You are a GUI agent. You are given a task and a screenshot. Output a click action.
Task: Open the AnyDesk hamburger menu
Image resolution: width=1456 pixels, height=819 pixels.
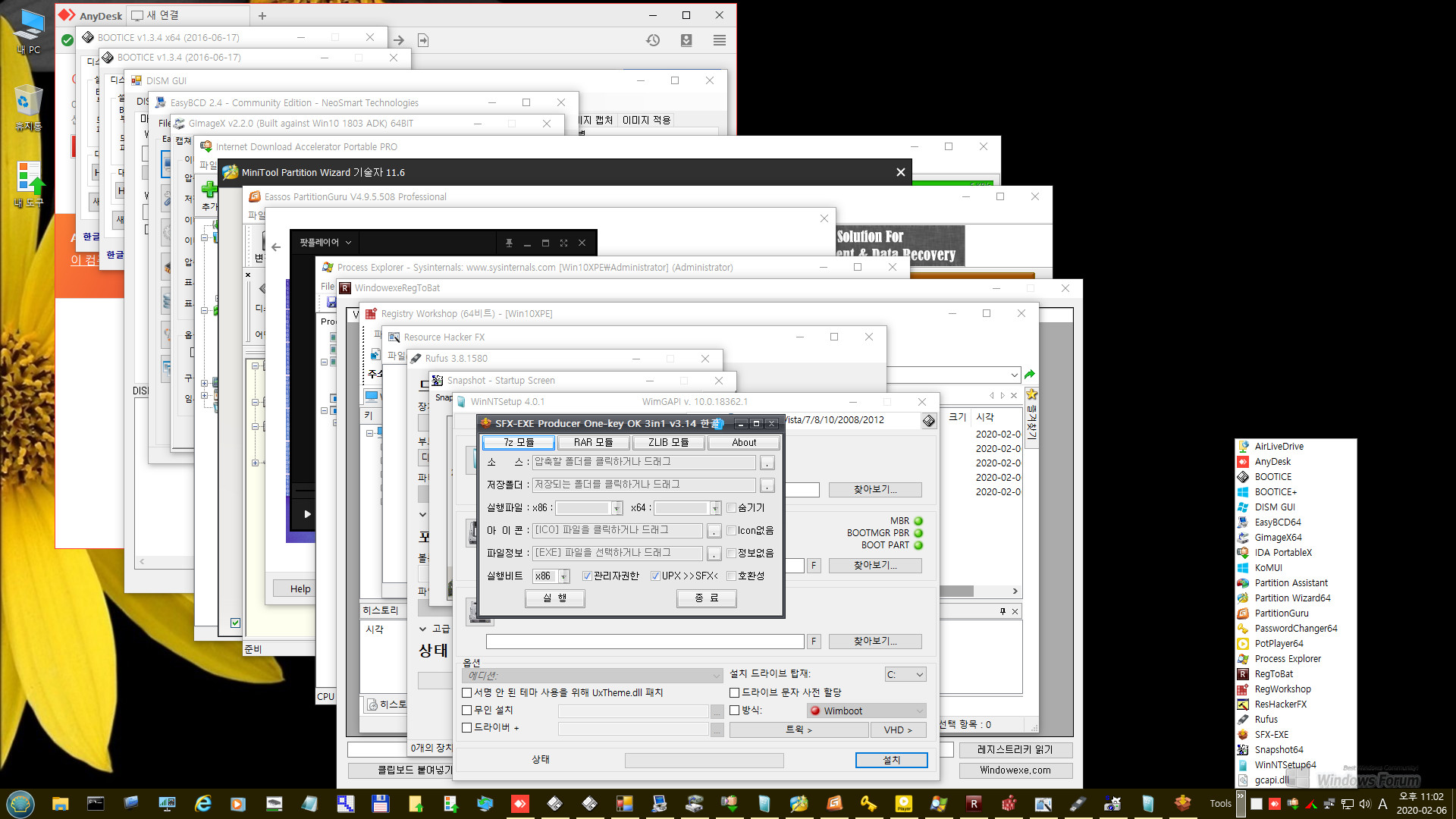pyautogui.click(x=720, y=40)
